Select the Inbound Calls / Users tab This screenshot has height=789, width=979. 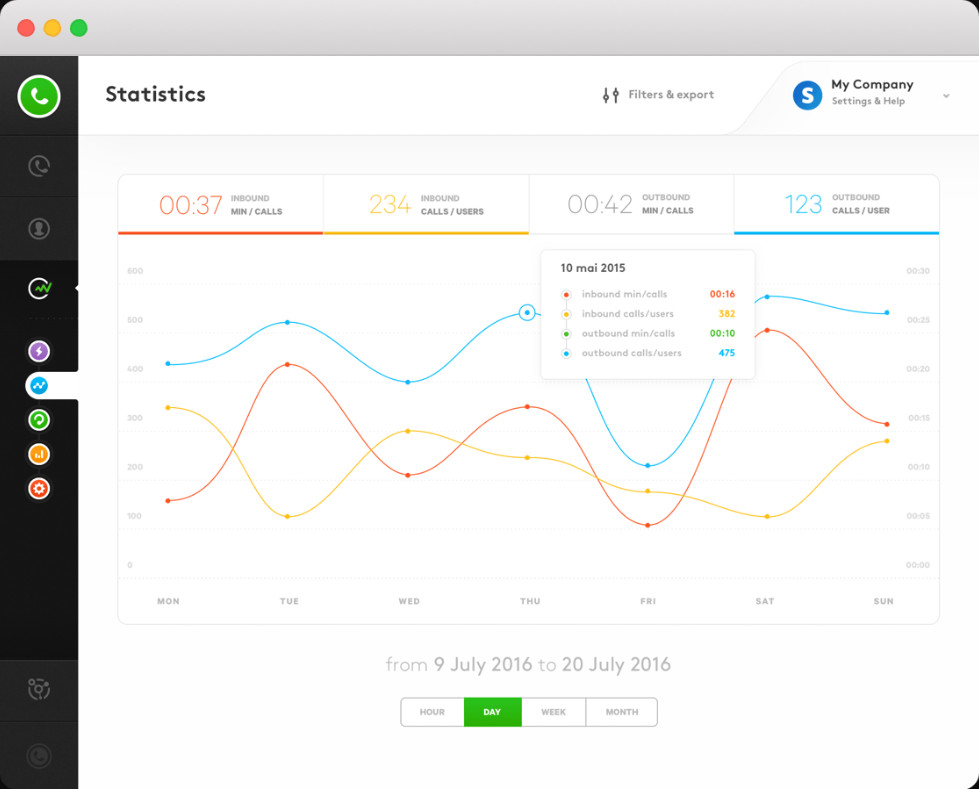[x=426, y=205]
